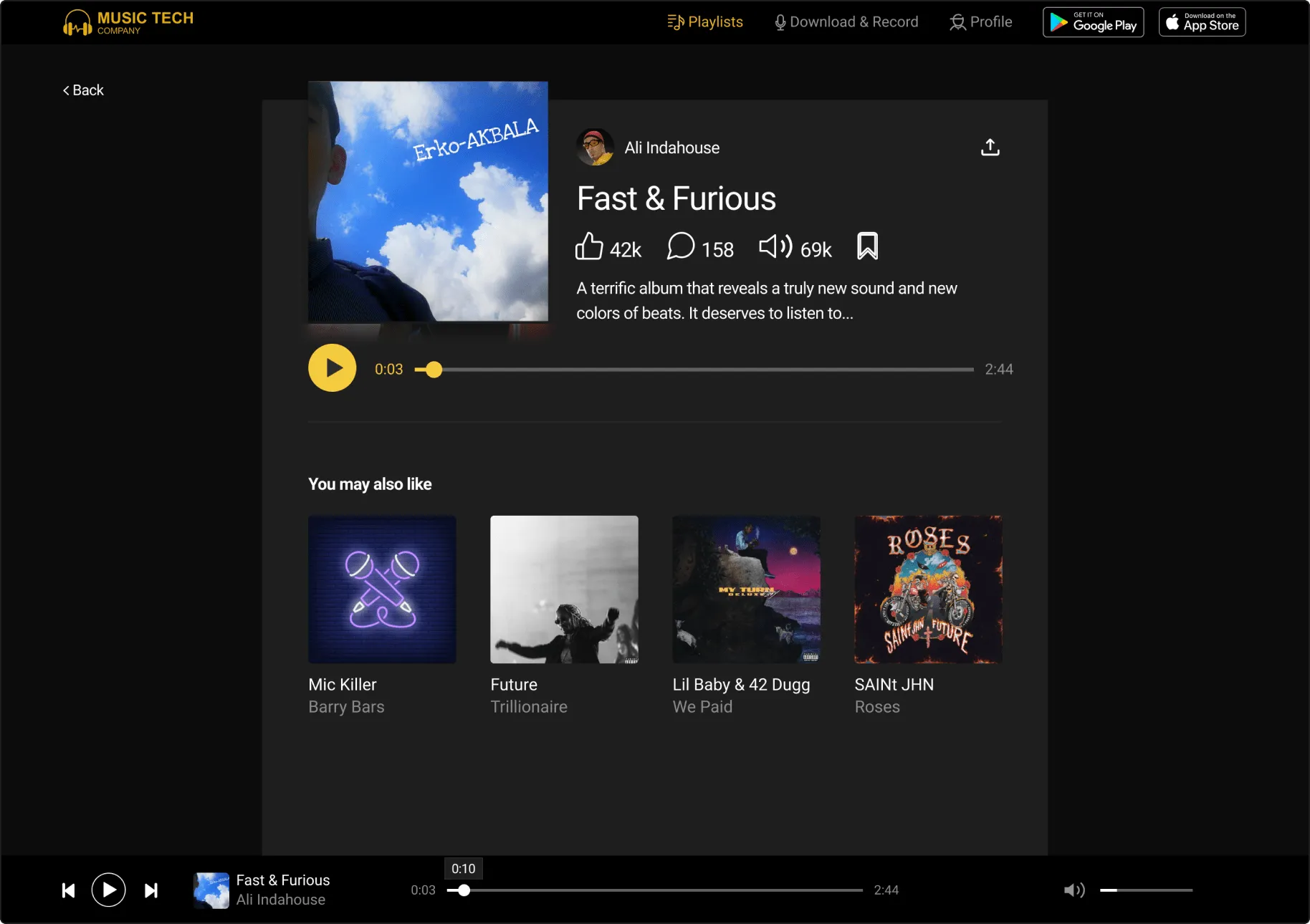Select the Mic Killer artist title

coord(343,685)
